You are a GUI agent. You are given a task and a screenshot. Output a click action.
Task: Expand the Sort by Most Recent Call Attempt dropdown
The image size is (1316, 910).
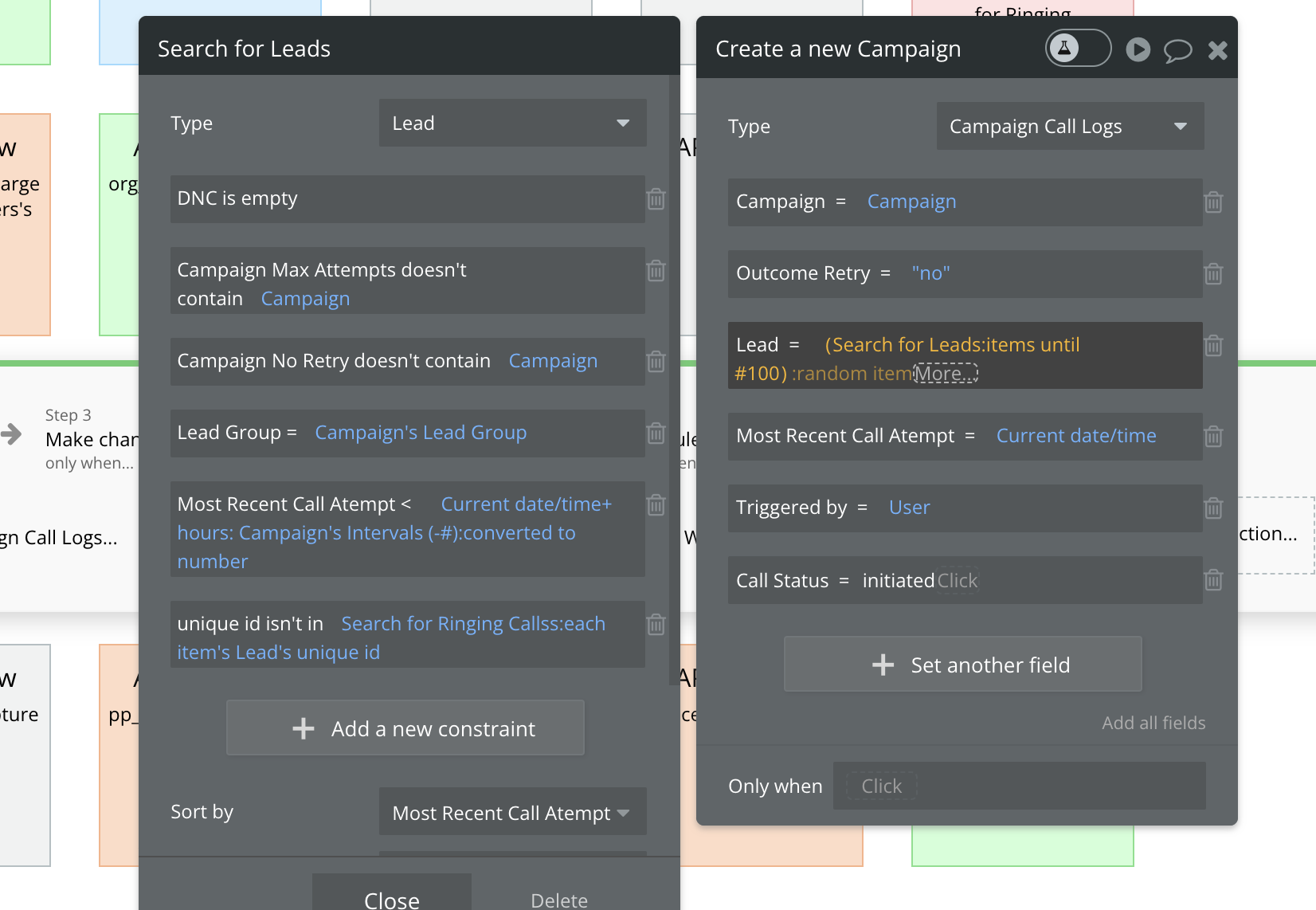click(x=512, y=813)
